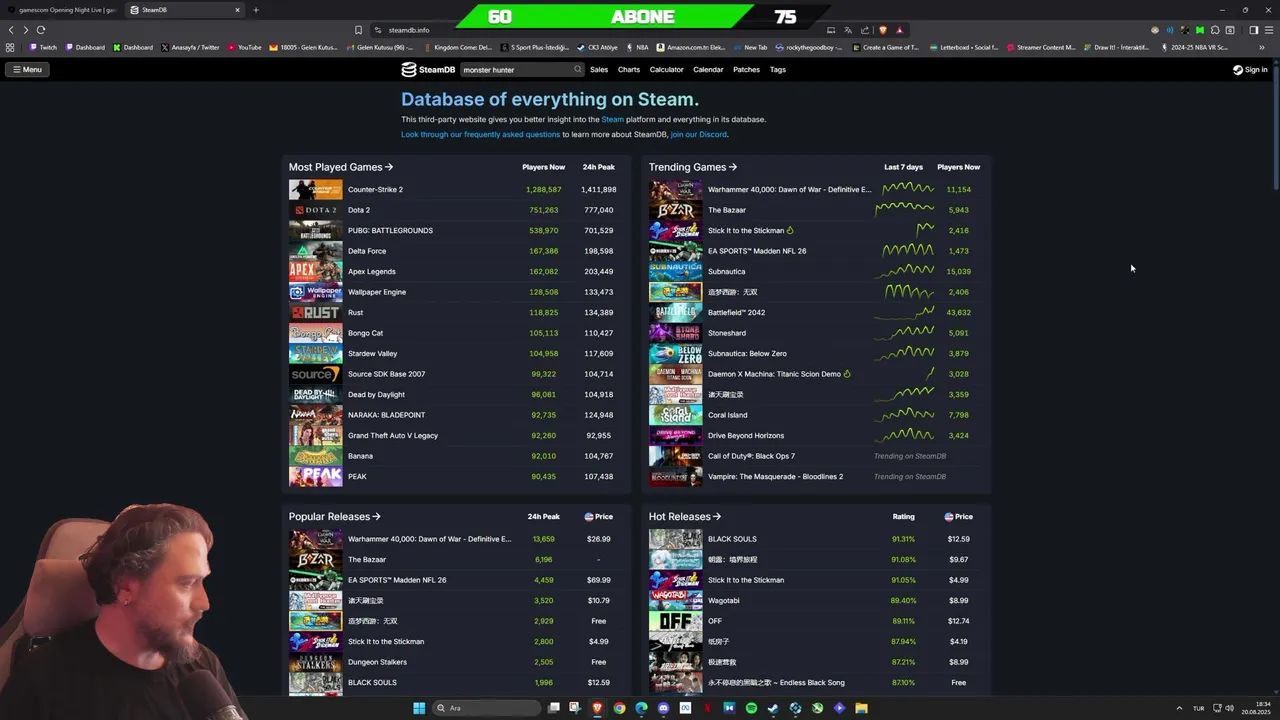
Task: Open Steam from the taskbar
Action: (773, 708)
